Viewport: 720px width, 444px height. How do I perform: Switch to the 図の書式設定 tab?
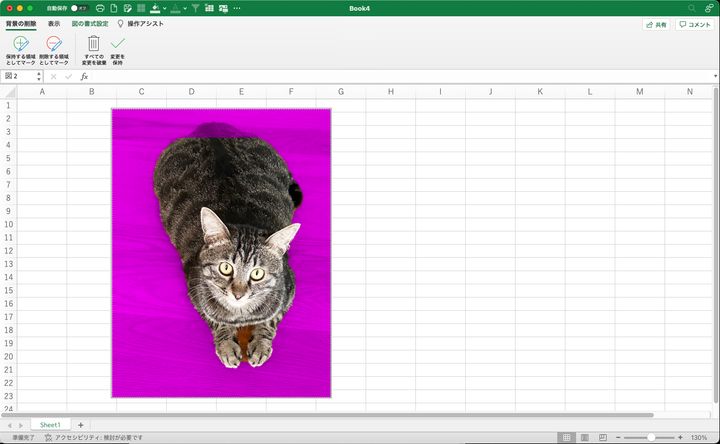90,23
